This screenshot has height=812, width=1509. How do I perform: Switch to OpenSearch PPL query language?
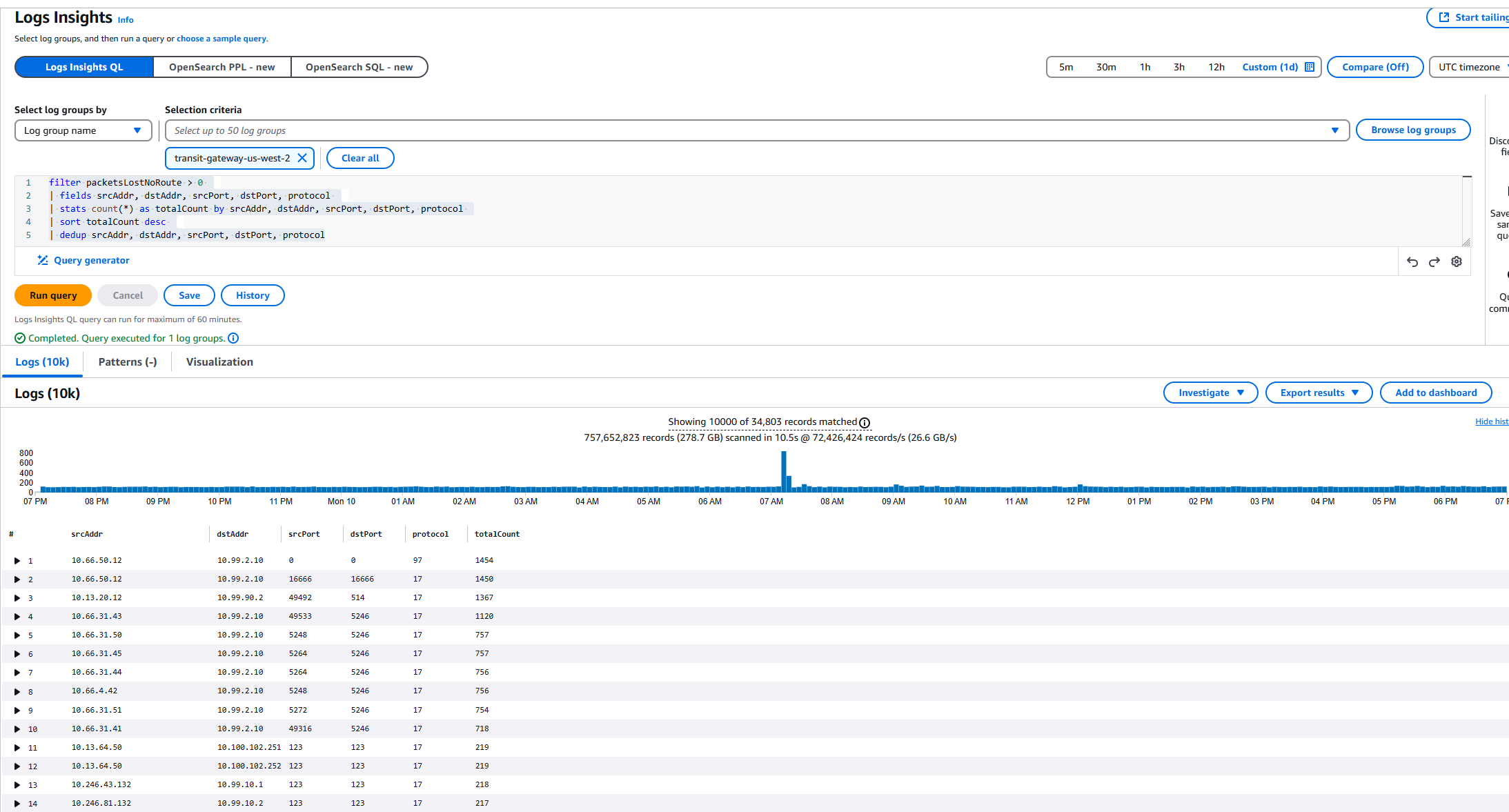point(221,67)
